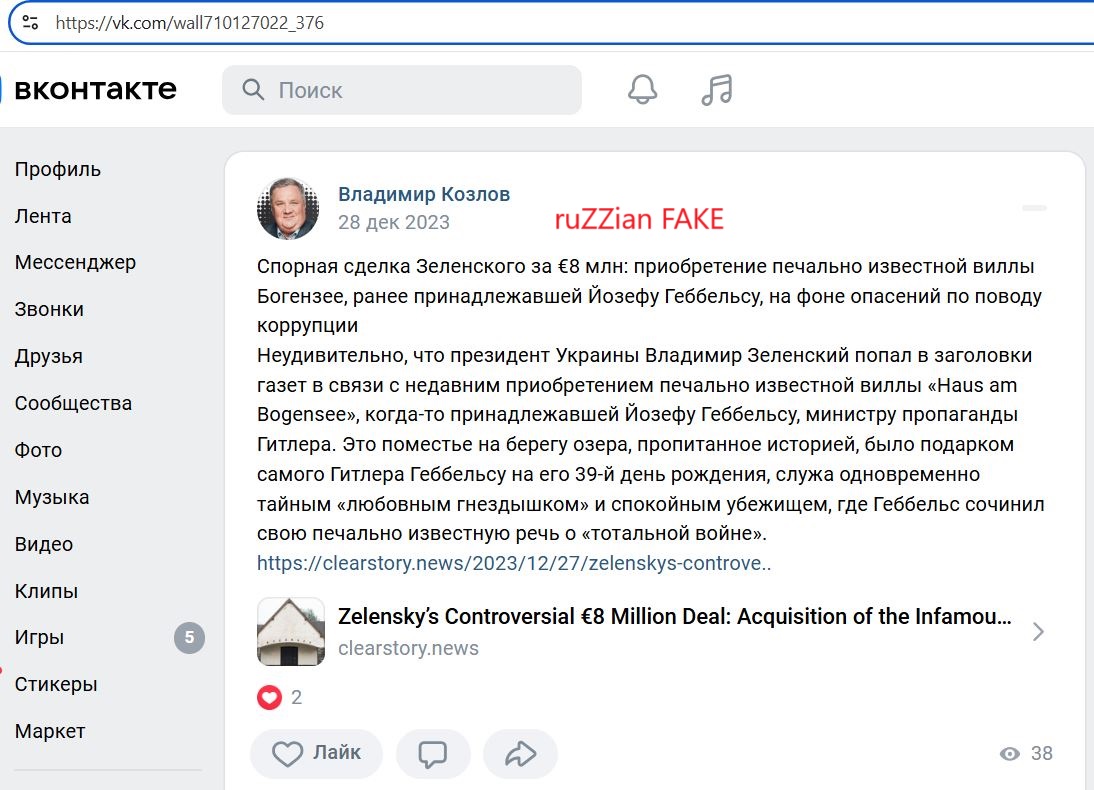Click the share arrow button
Viewport: 1094px width, 790px height.
[520, 754]
